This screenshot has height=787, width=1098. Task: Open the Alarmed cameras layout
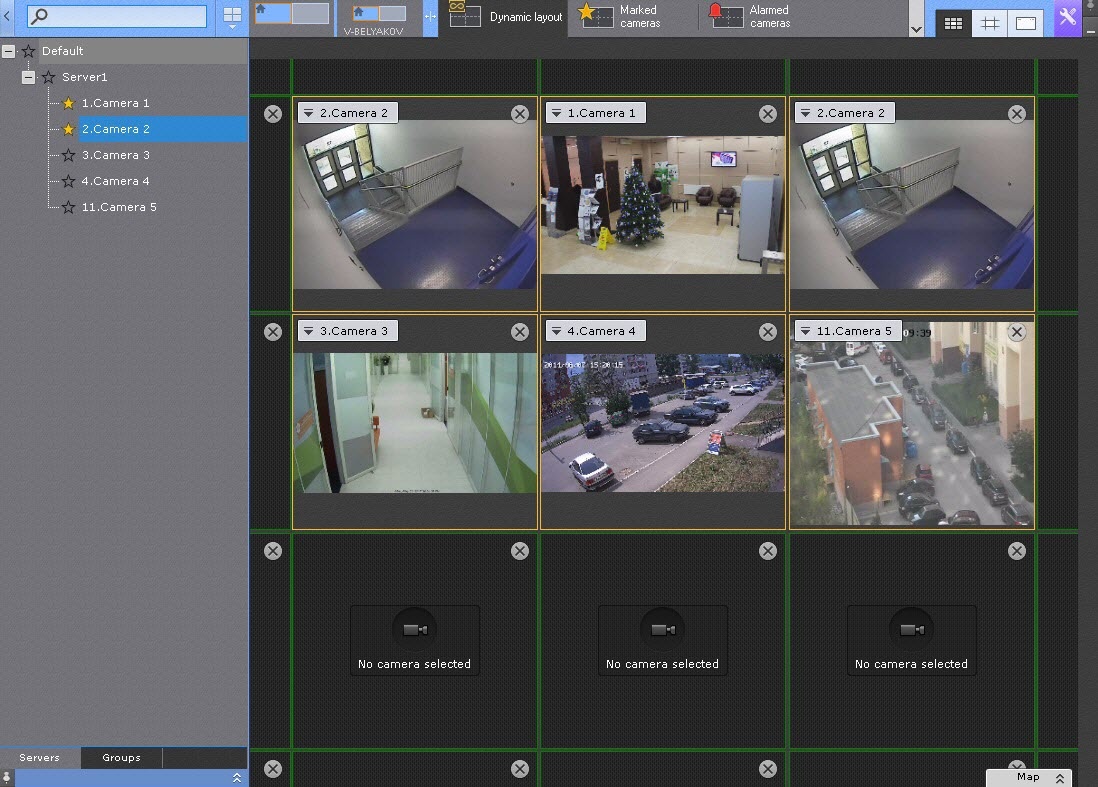(750, 16)
